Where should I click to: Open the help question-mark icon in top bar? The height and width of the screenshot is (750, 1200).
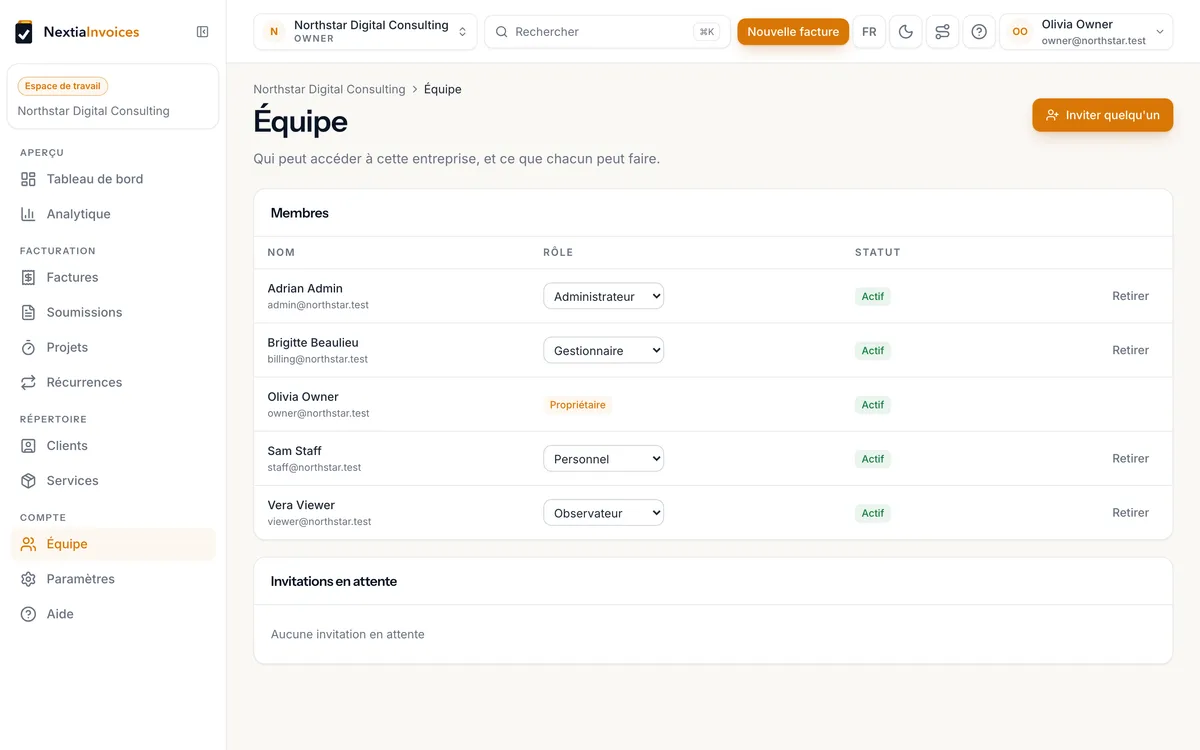[x=979, y=32]
